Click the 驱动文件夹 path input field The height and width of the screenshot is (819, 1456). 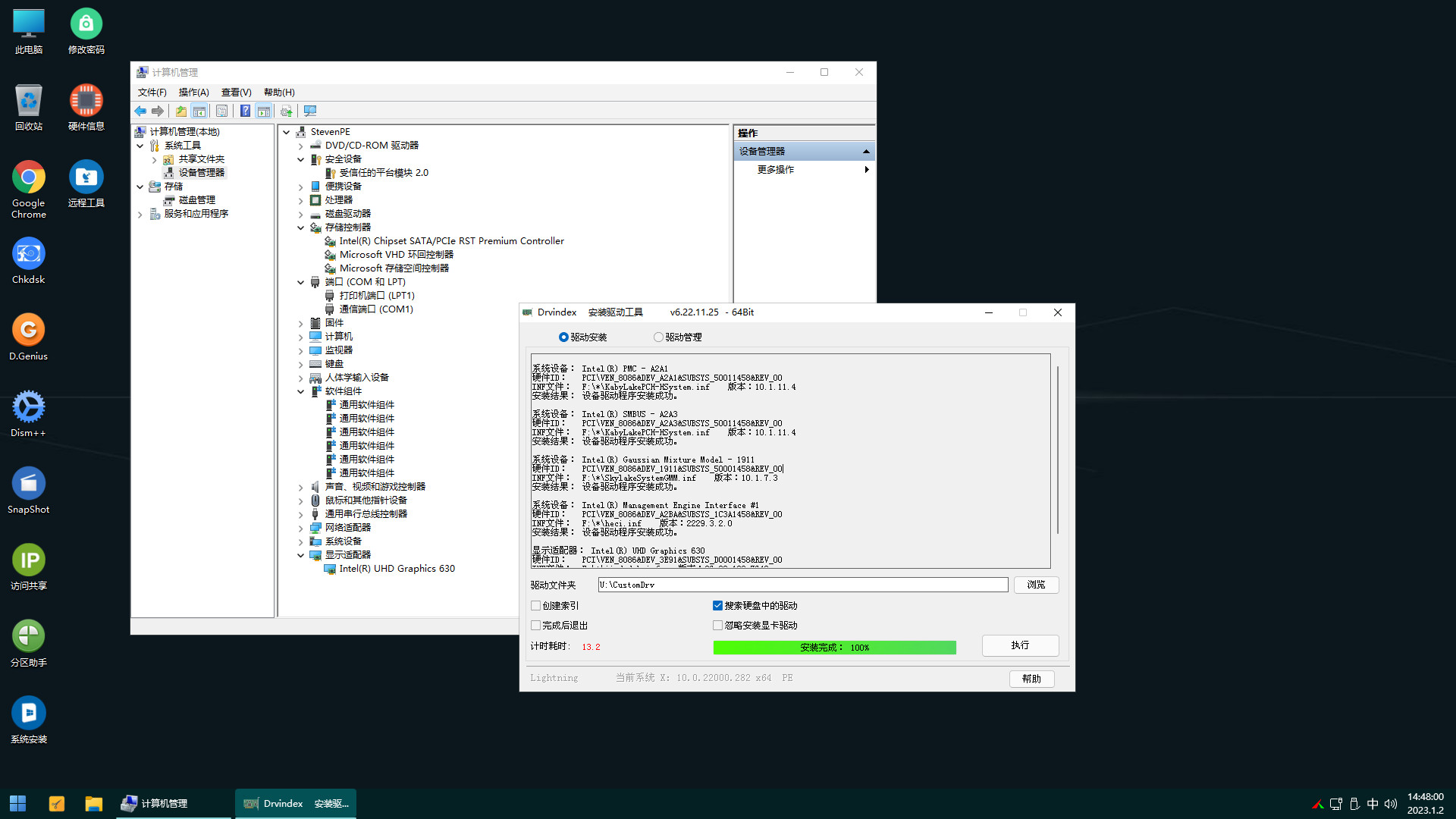(802, 585)
